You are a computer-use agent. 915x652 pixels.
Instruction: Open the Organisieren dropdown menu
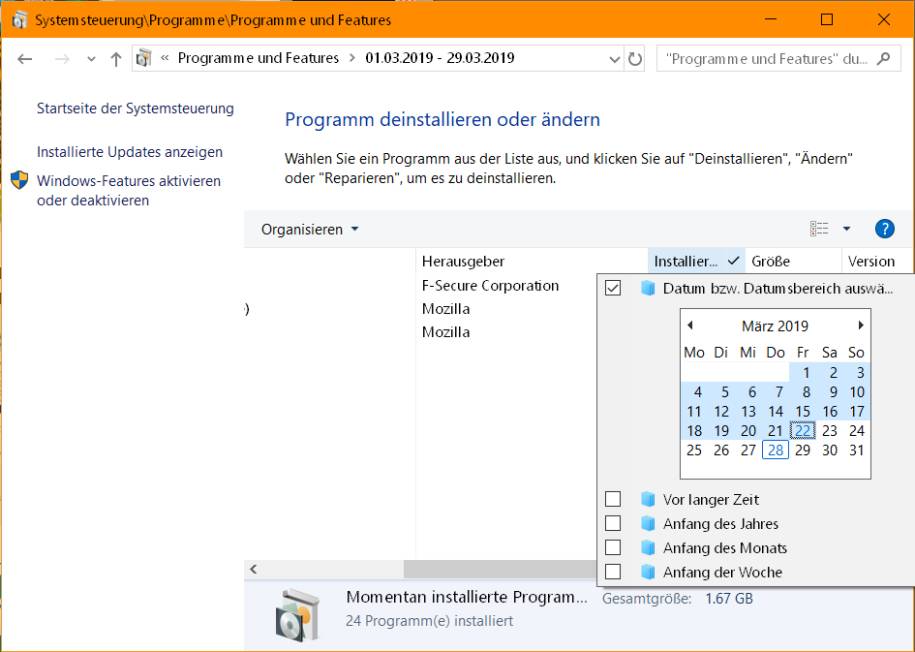(309, 229)
